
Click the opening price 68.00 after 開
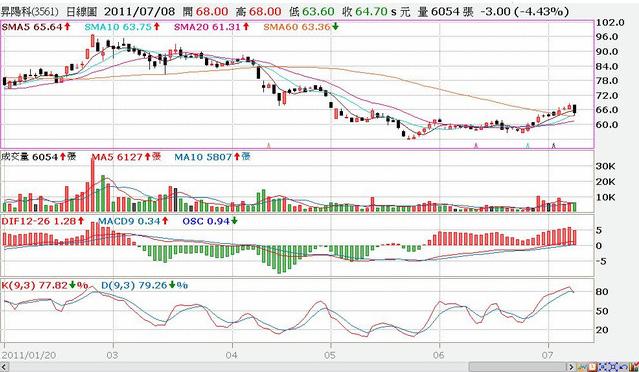pyautogui.click(x=212, y=11)
